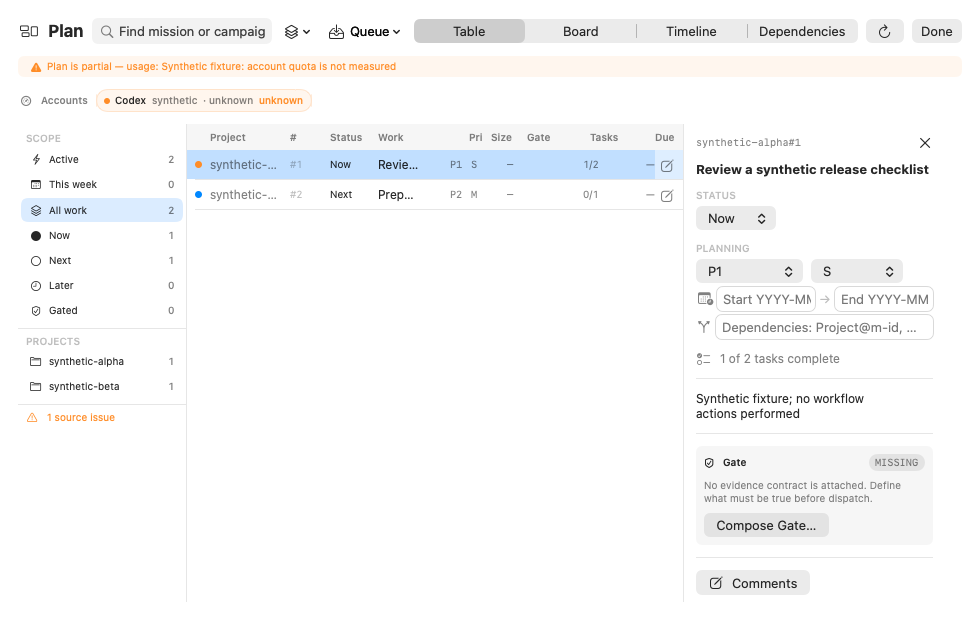980x620 pixels.
Task: Click the Done button
Action: point(936,31)
